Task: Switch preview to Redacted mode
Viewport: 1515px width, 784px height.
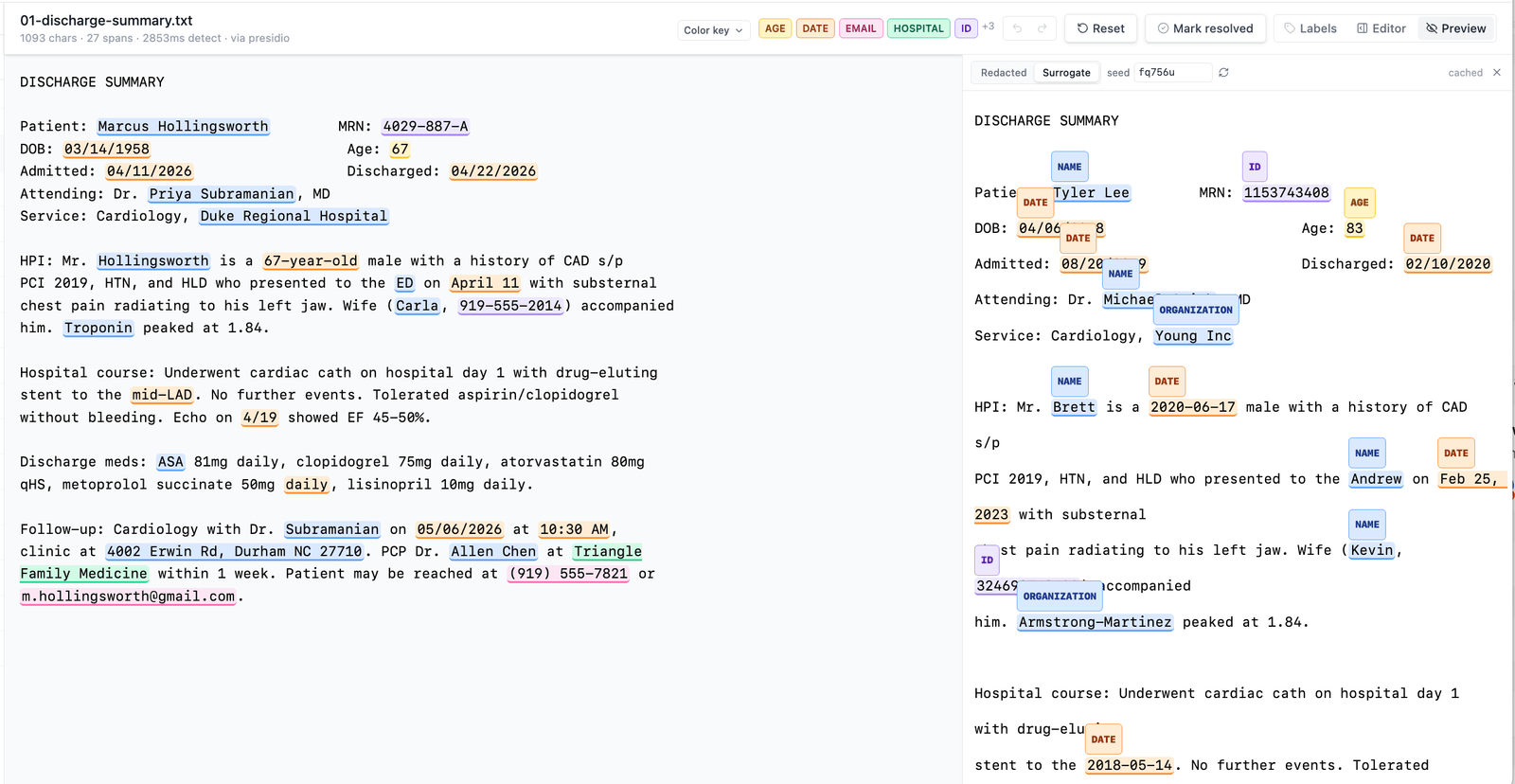Action: [1004, 73]
